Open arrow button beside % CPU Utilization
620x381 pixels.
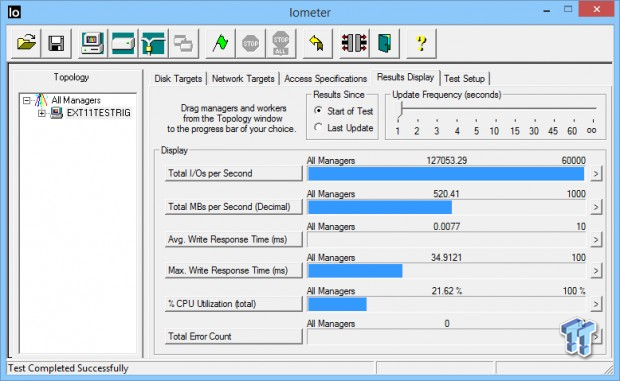596,304
